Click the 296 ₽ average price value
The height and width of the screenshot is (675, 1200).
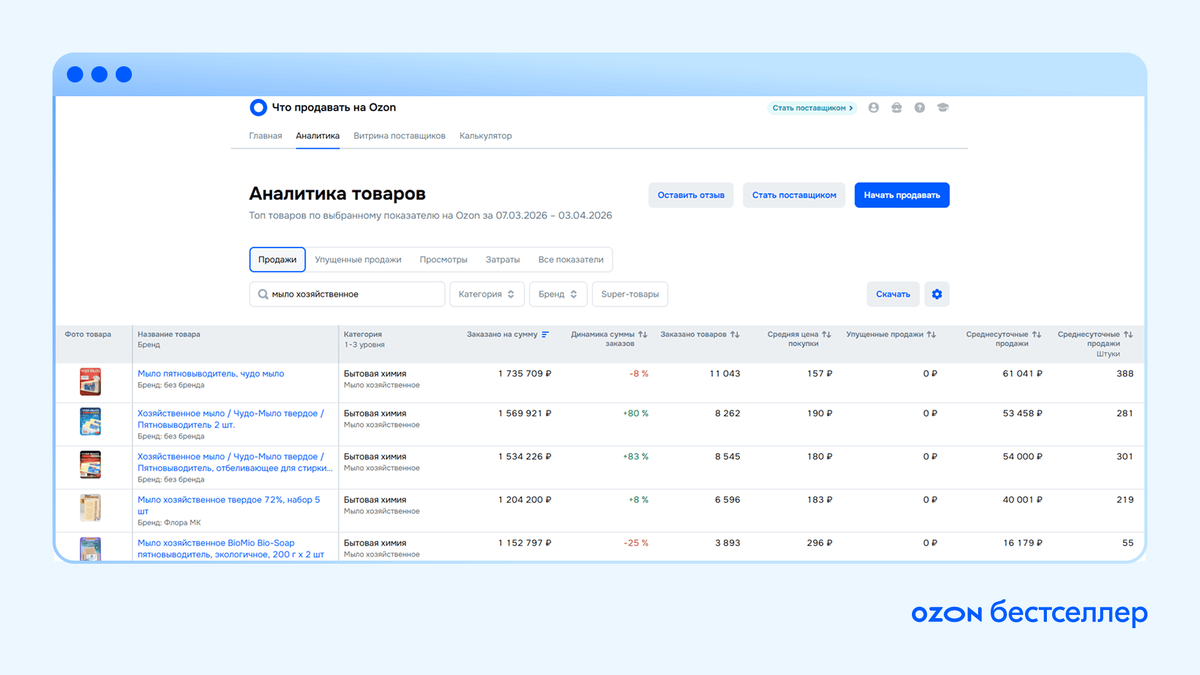pyautogui.click(x=819, y=543)
